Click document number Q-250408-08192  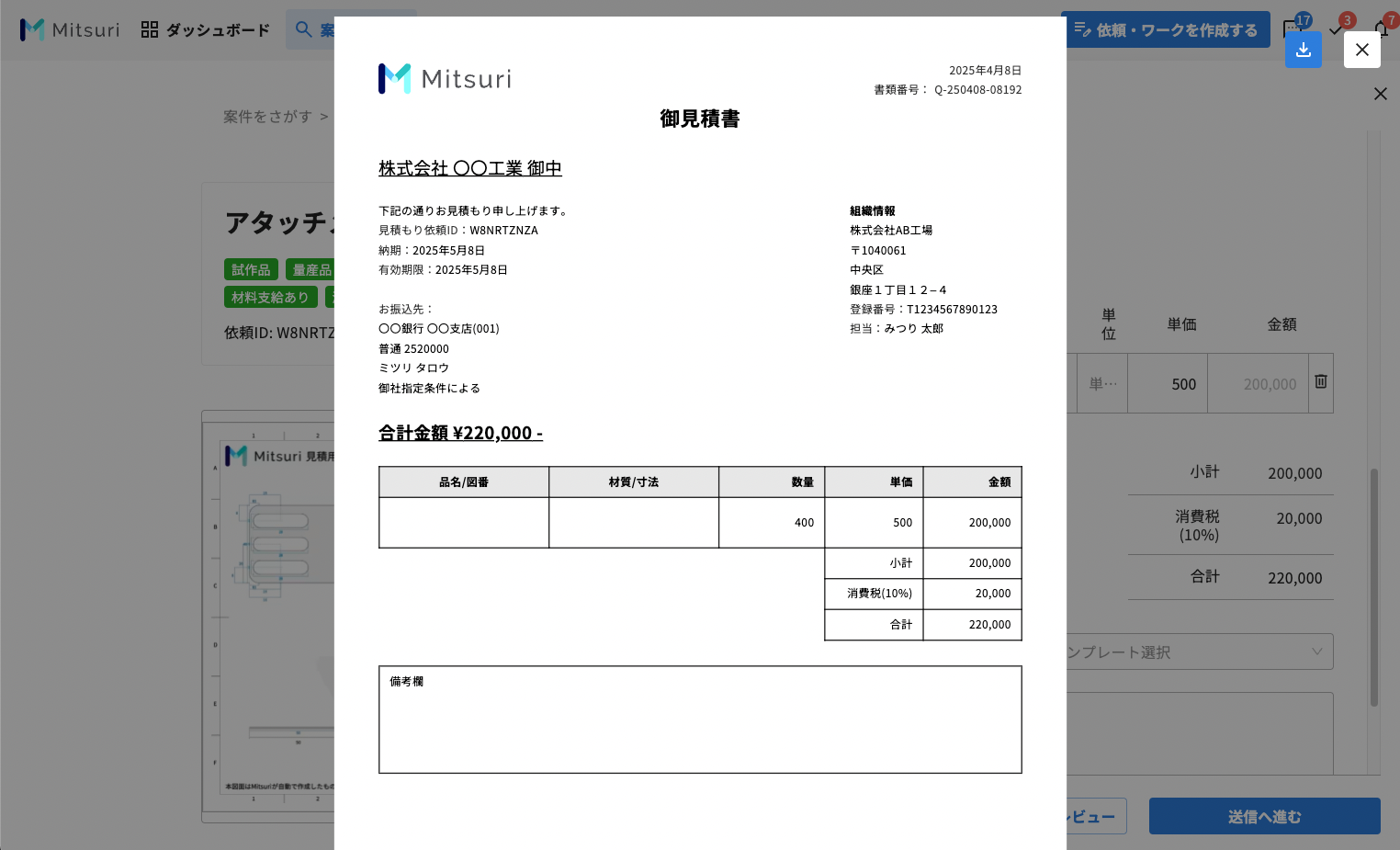977,90
